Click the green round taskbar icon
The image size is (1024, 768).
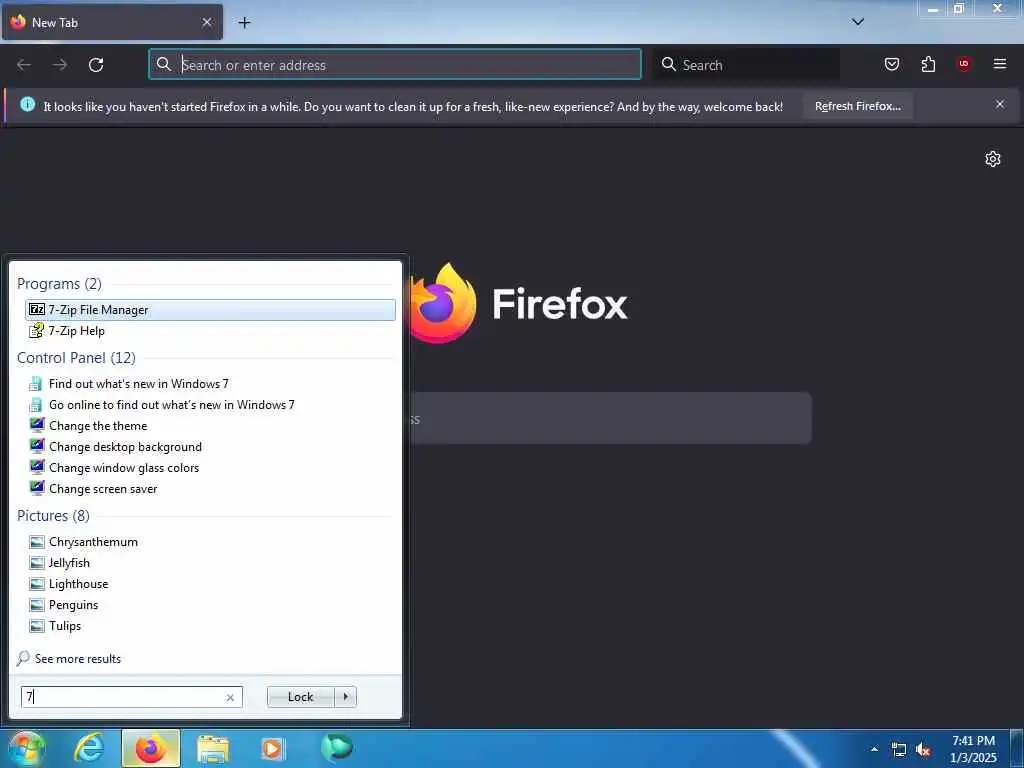pos(336,747)
